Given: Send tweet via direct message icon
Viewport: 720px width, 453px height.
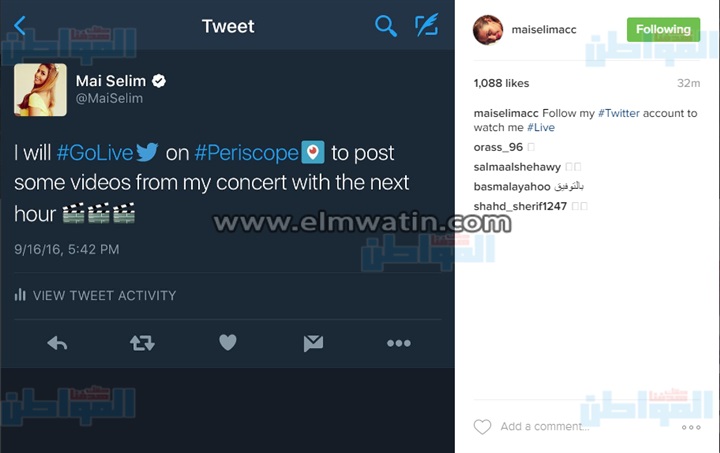Looking at the screenshot, I should 313,343.
